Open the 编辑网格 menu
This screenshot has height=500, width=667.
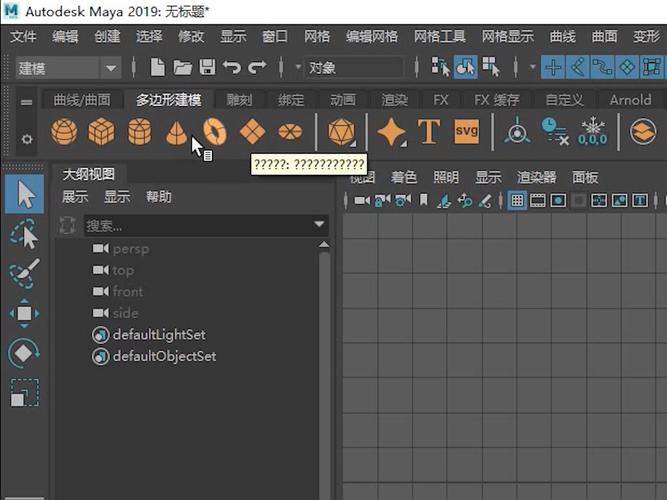372,36
